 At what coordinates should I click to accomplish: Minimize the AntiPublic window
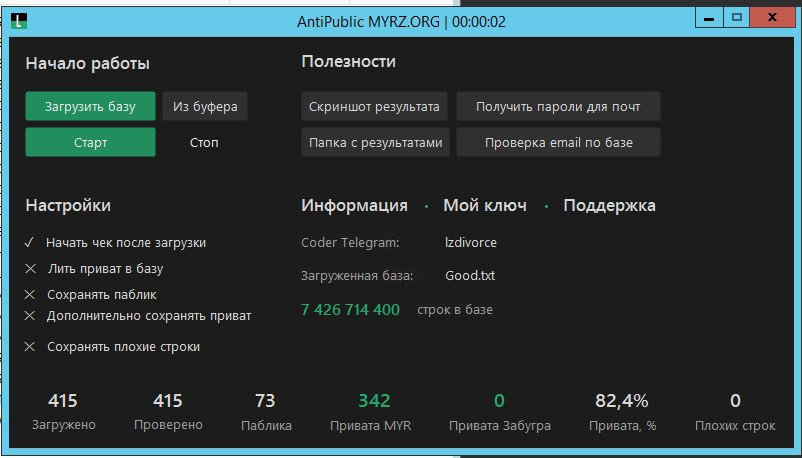(x=709, y=18)
